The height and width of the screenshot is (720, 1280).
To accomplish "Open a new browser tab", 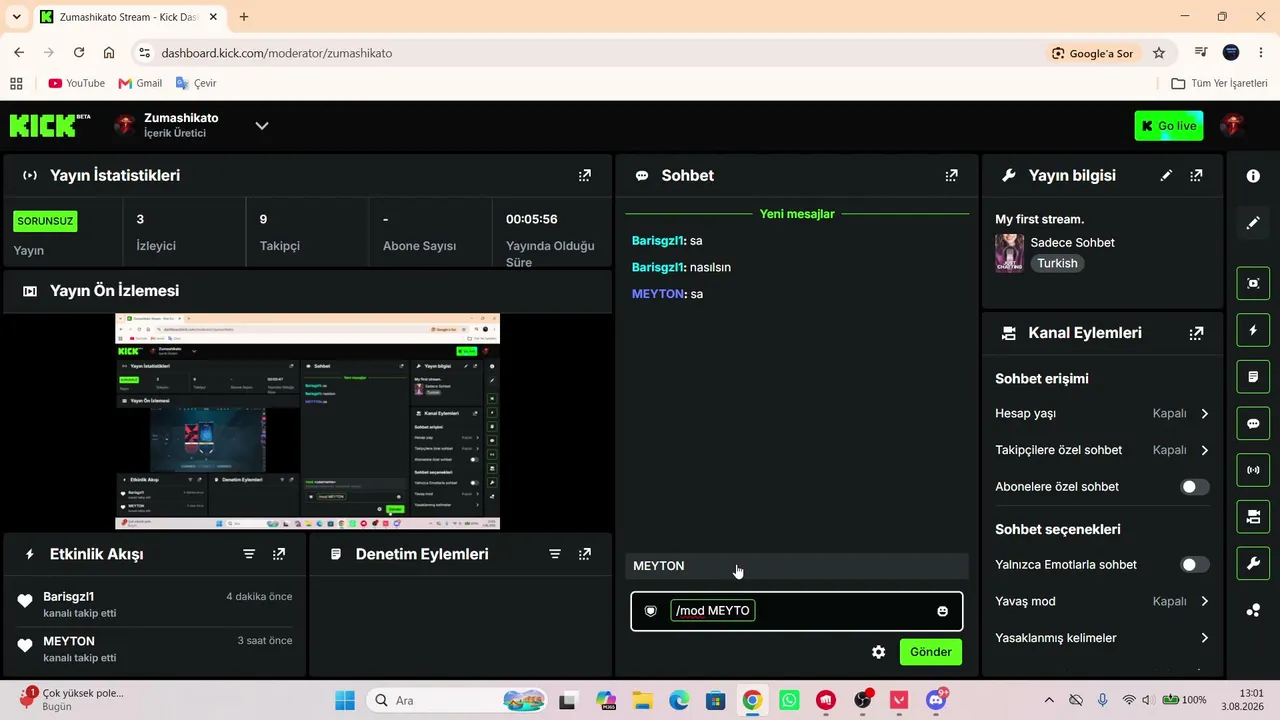I will (x=244, y=17).
